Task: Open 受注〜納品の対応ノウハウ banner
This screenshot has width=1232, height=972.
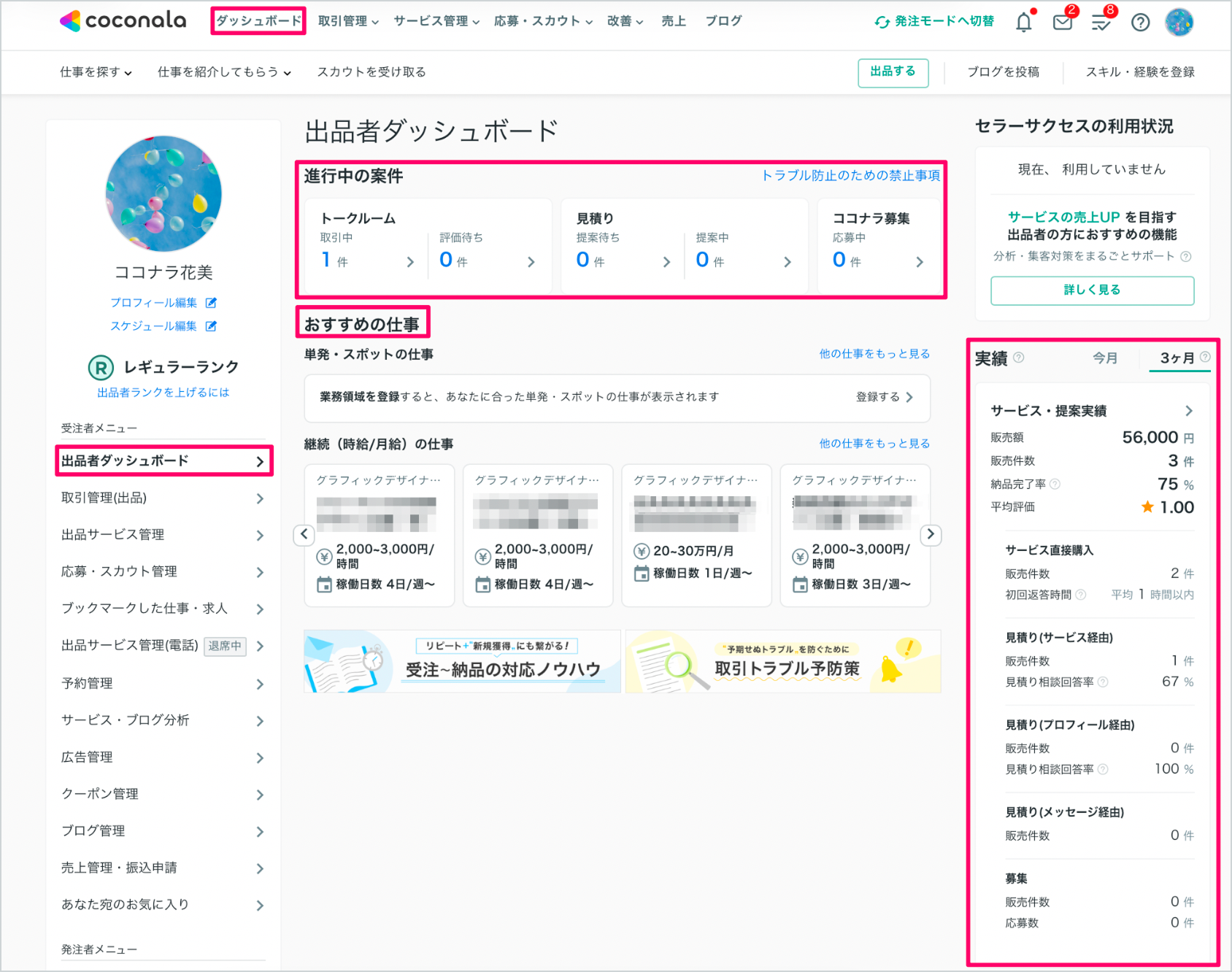Action: click(462, 662)
